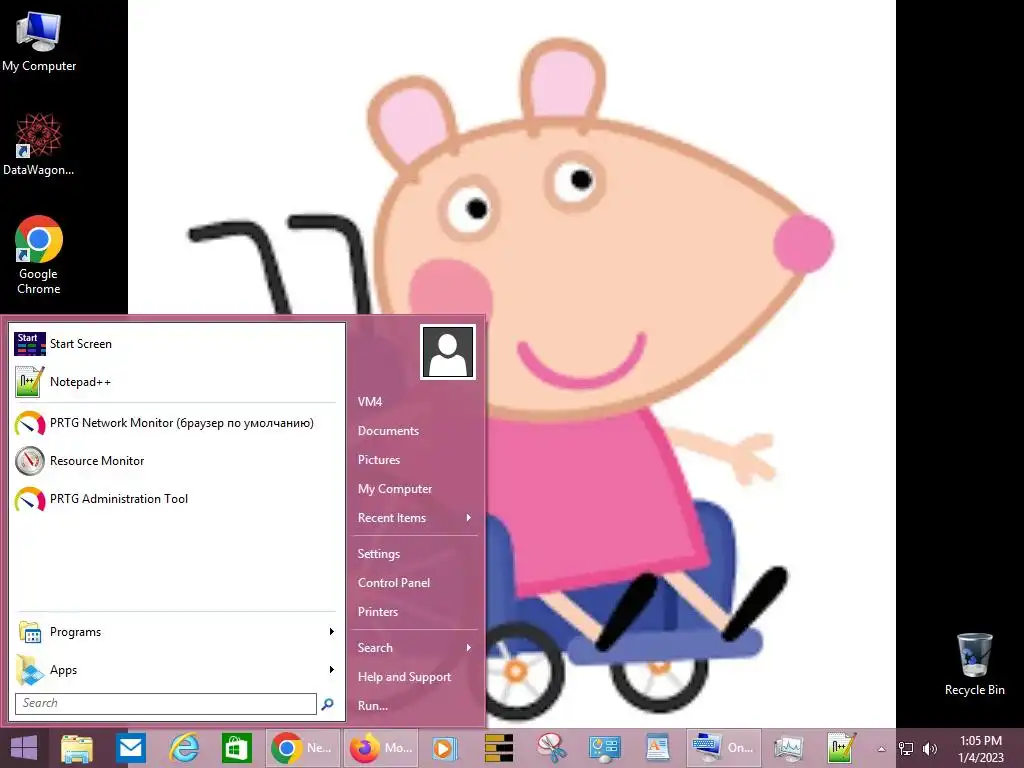Open the Snipping Tool taskbar icon
The height and width of the screenshot is (768, 1024).
(552, 748)
